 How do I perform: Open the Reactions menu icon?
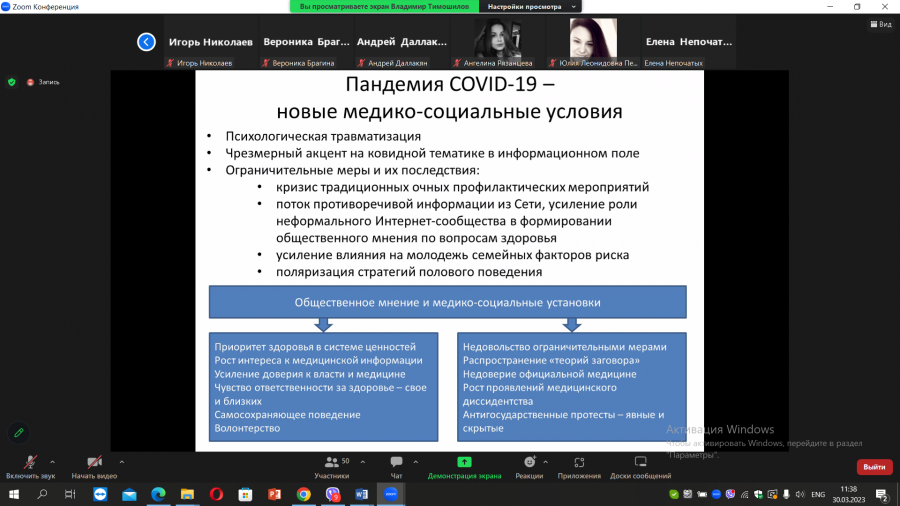coord(529,462)
